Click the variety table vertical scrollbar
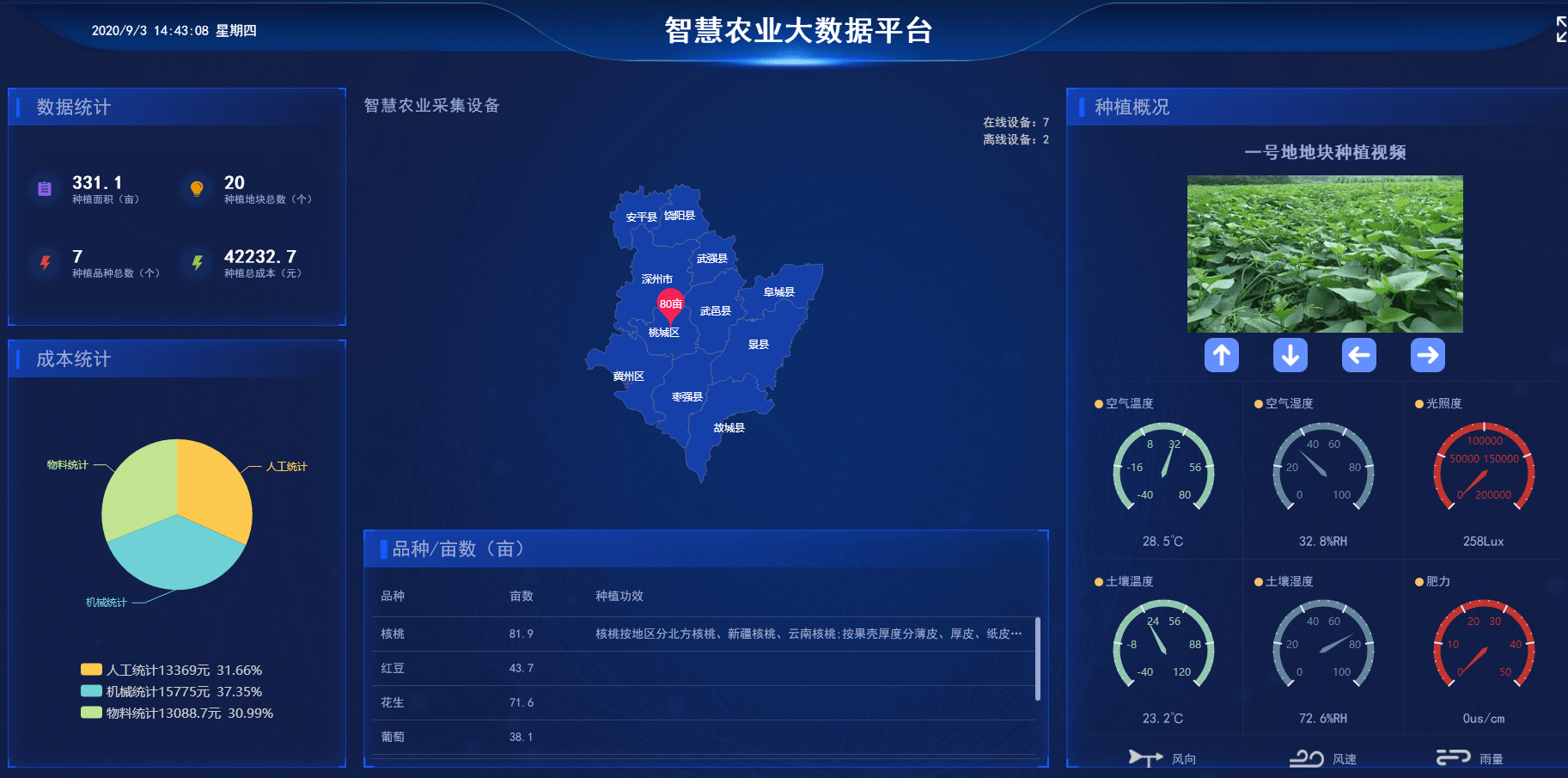The width and height of the screenshot is (1568, 778). 1038,659
